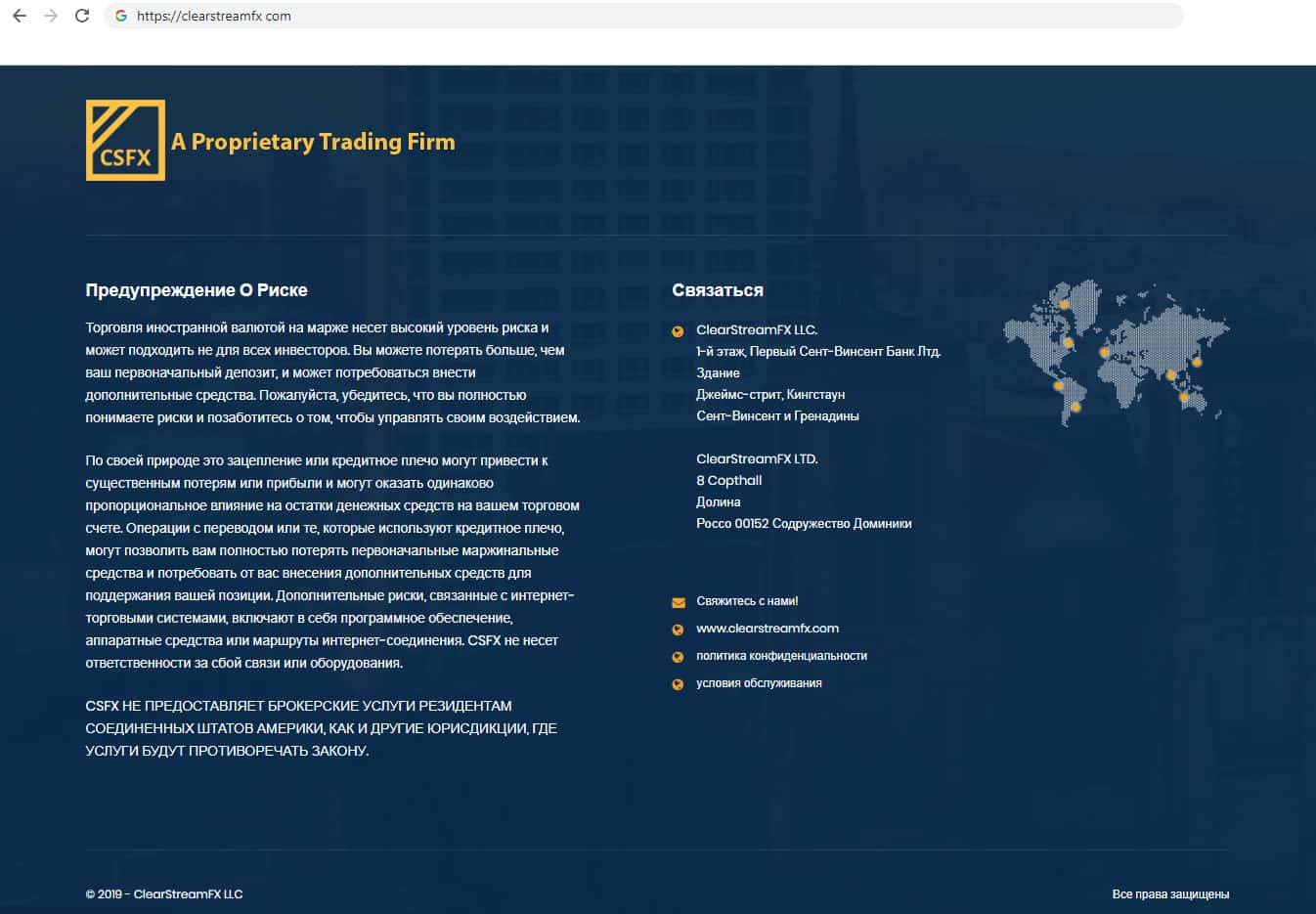Click the globe icon beside www.clearstreamfx.com
The width and height of the screenshot is (1316, 914).
678,630
